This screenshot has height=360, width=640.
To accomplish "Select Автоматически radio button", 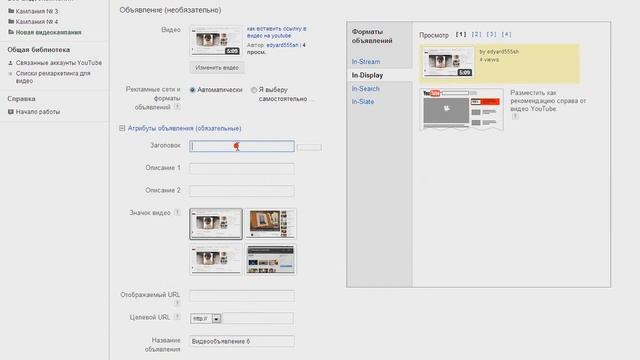I will (x=192, y=90).
